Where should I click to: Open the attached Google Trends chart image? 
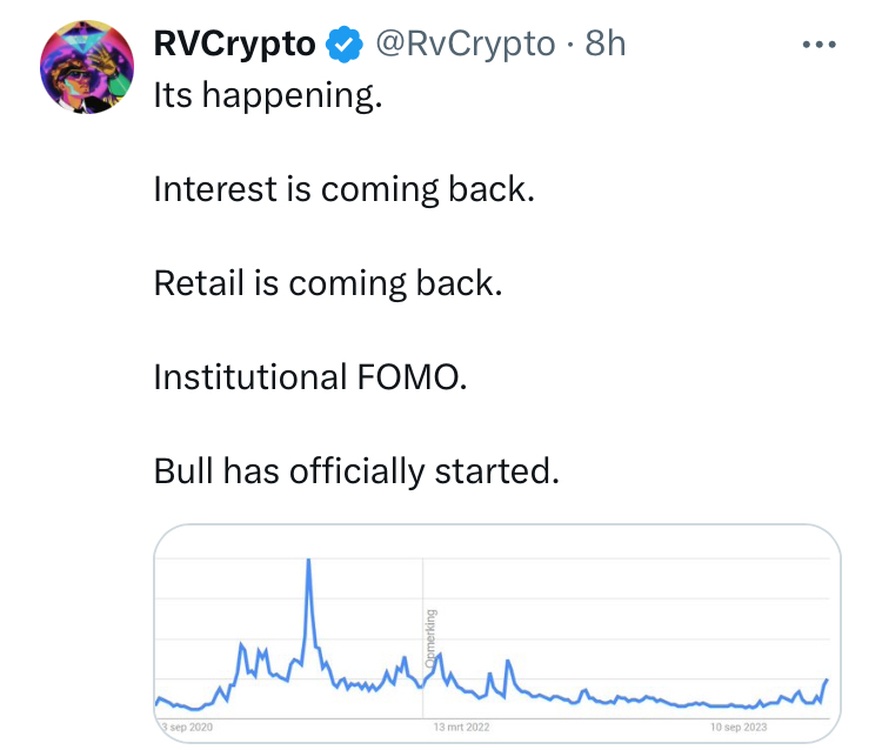pyautogui.click(x=497, y=634)
